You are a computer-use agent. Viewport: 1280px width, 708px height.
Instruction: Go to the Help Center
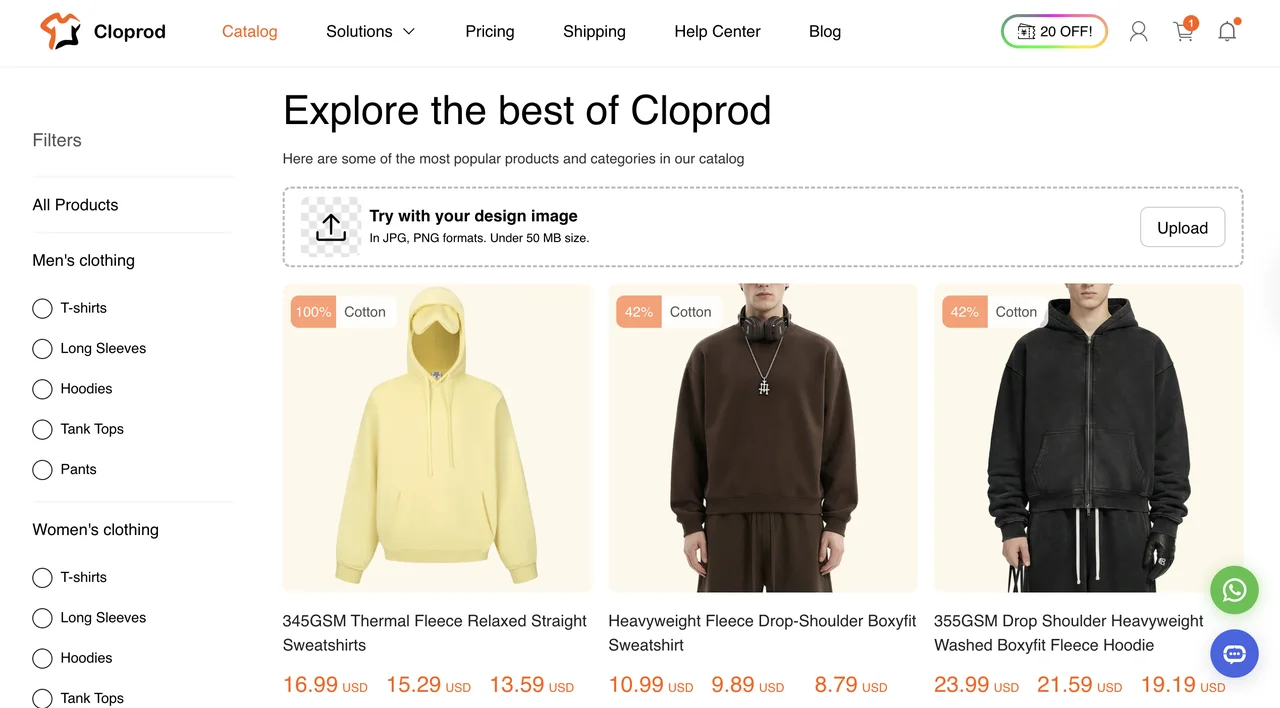717,32
